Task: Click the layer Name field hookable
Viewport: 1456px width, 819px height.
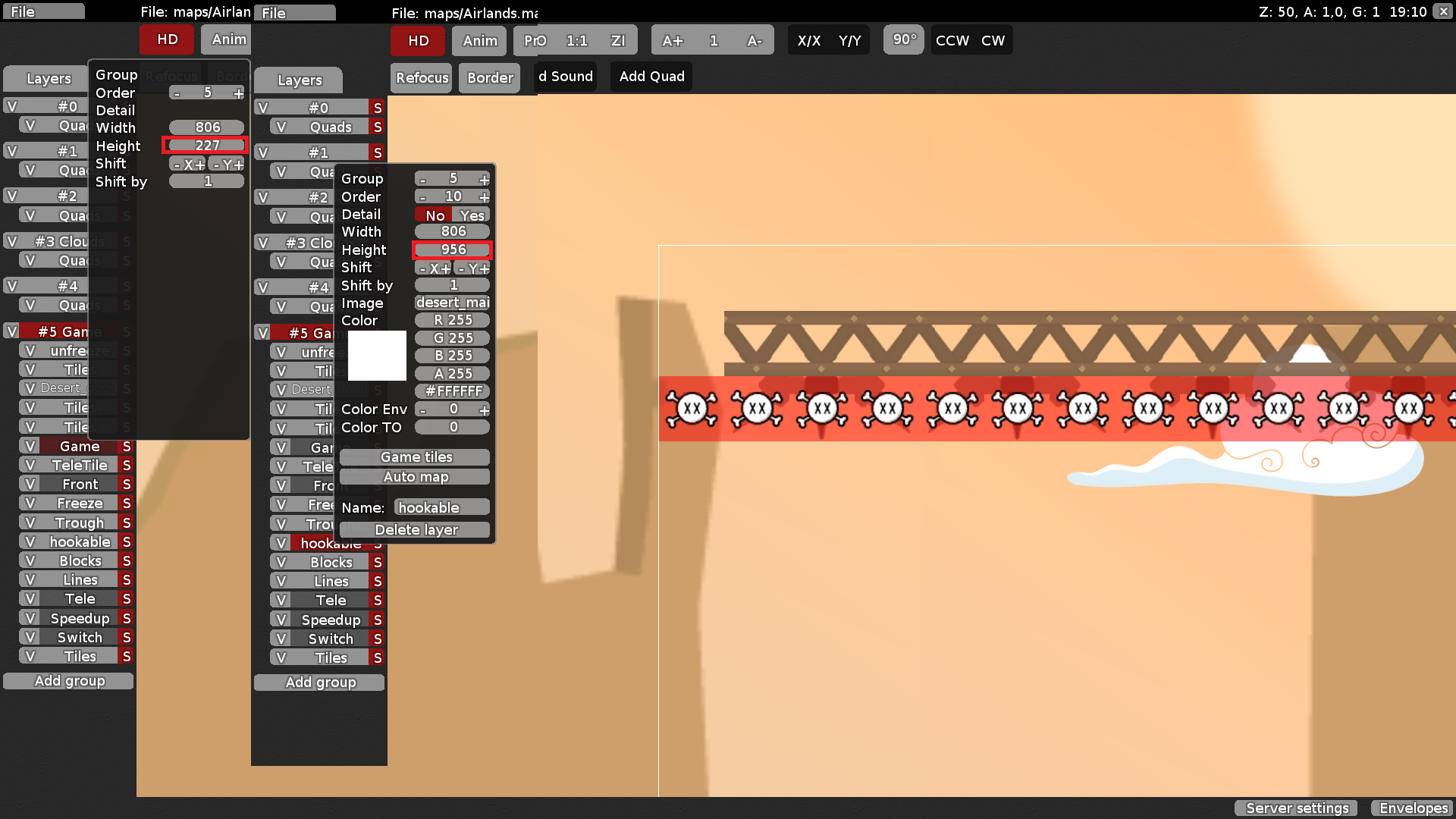Action: click(441, 508)
